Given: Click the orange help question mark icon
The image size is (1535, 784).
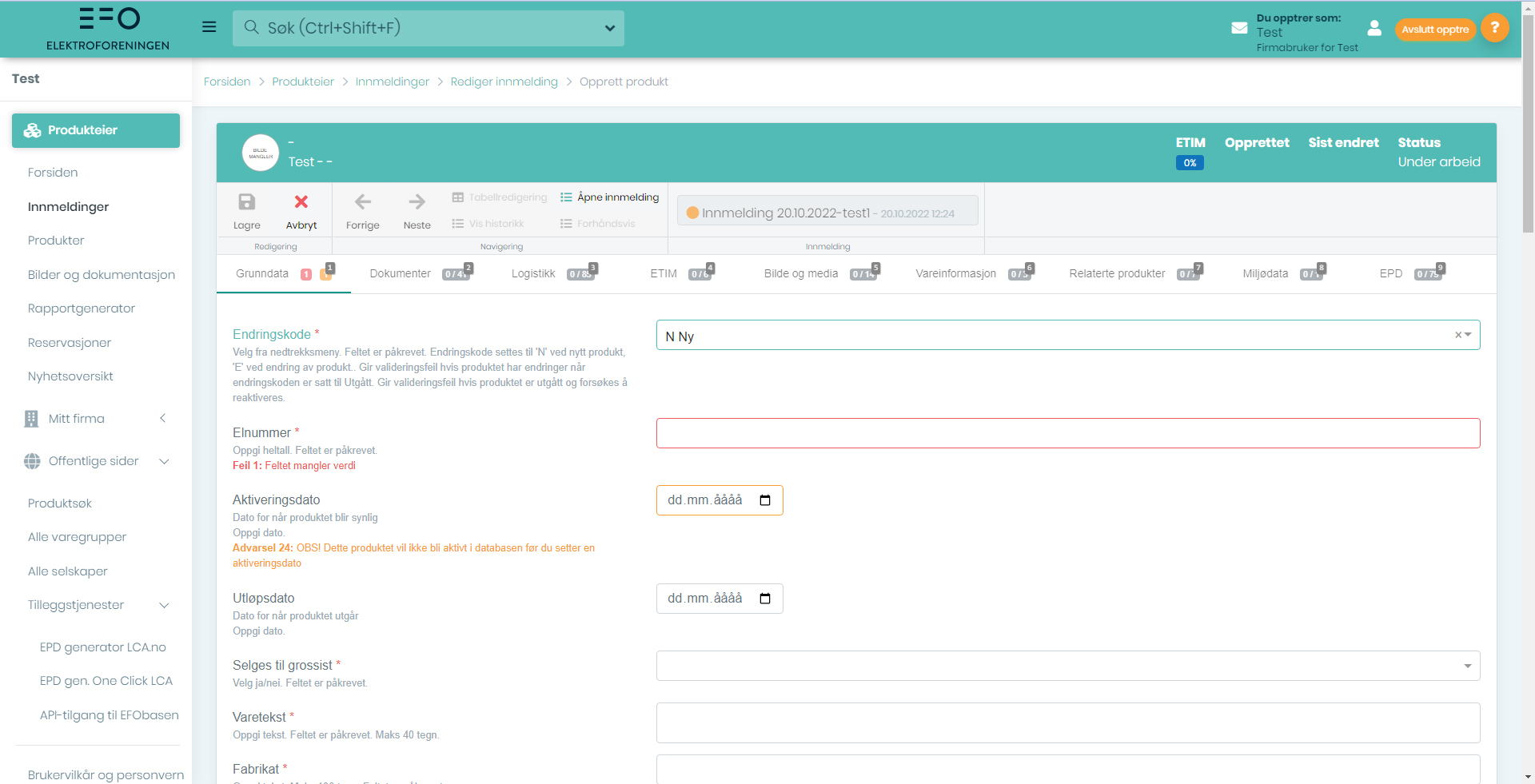Looking at the screenshot, I should (1494, 28).
